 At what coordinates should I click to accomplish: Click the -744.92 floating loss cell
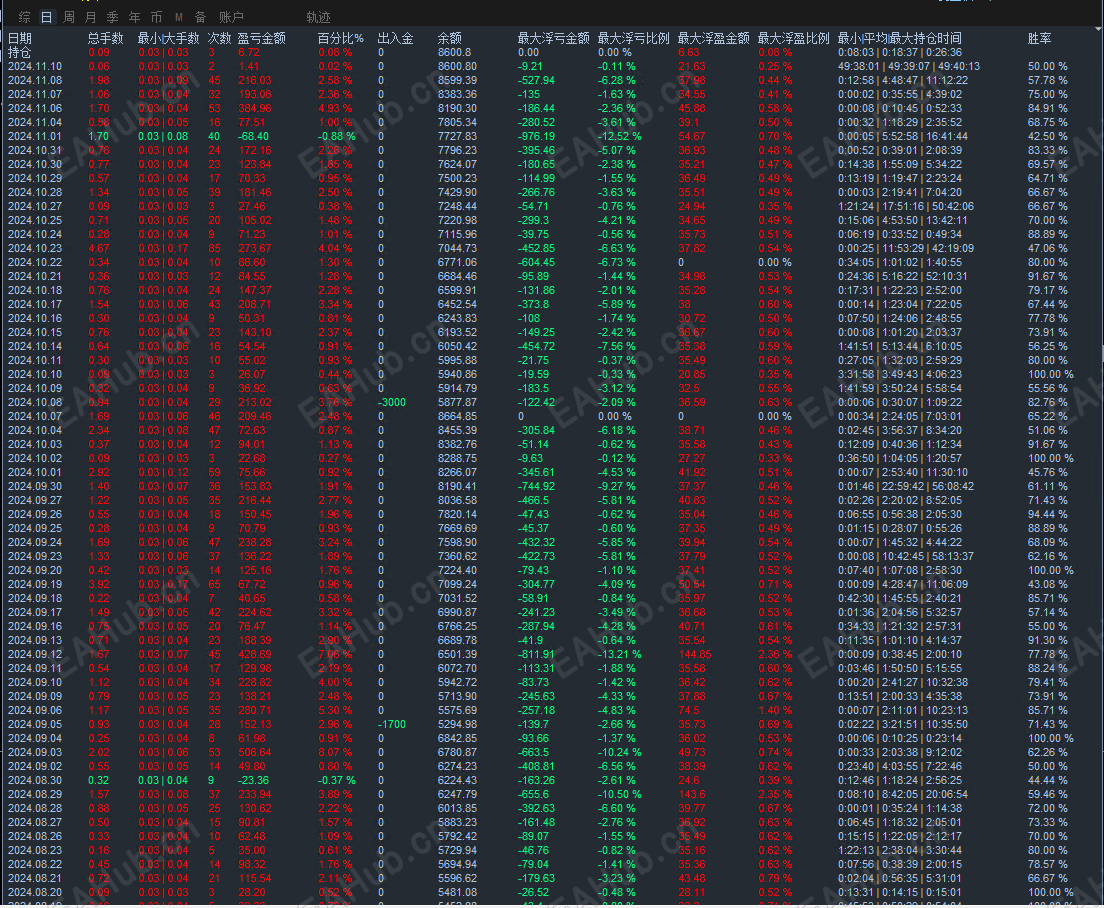pos(537,486)
